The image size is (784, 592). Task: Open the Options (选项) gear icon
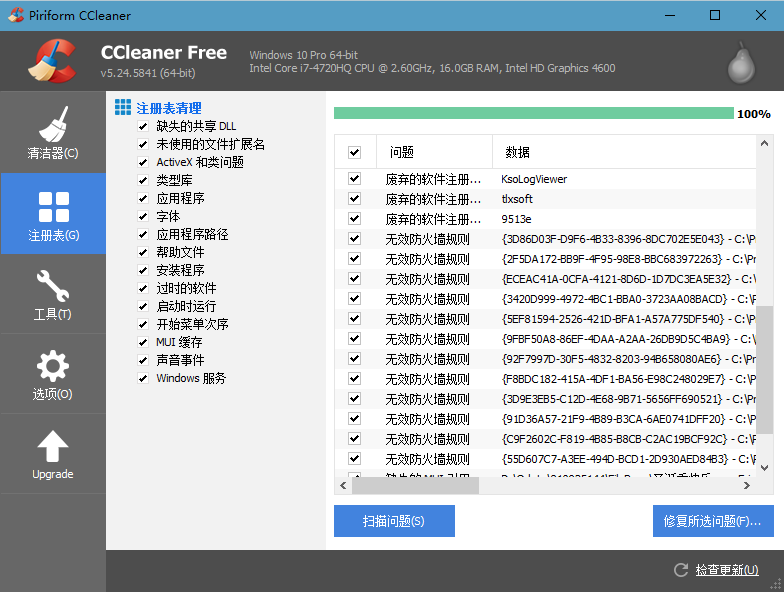[x=52, y=366]
